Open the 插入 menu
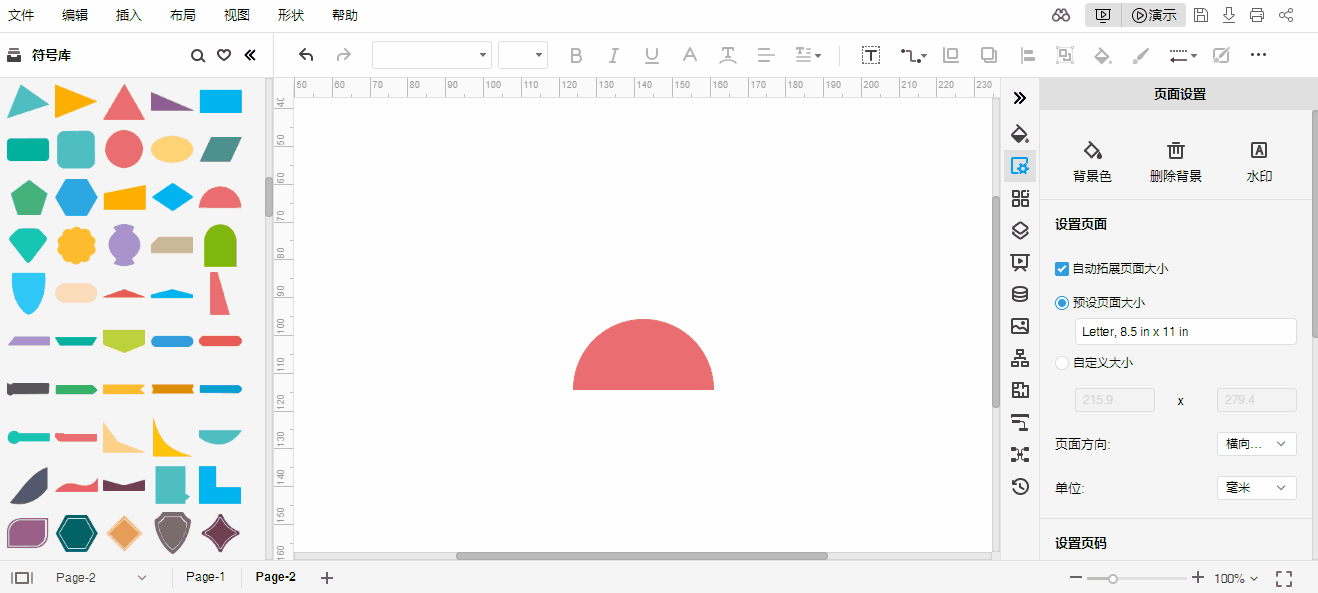 coord(129,15)
